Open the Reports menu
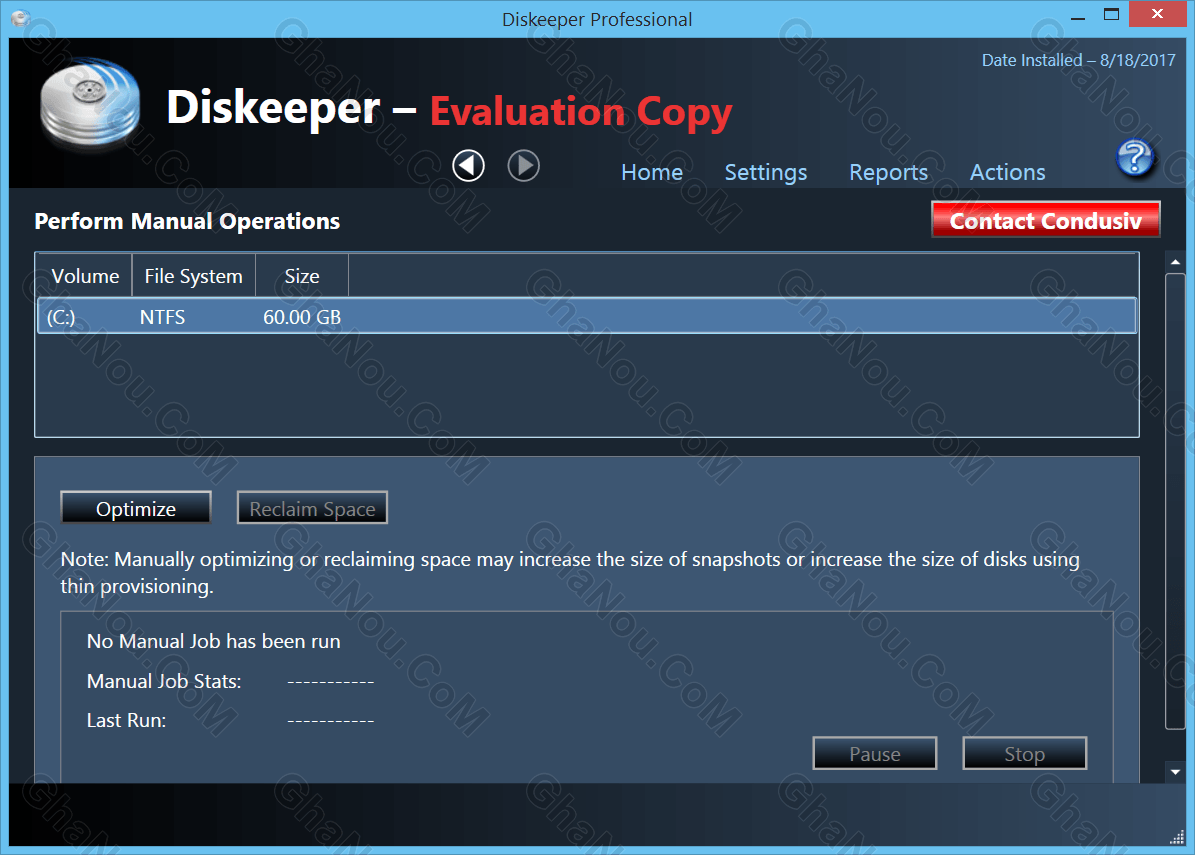1195x855 pixels. coord(889,173)
